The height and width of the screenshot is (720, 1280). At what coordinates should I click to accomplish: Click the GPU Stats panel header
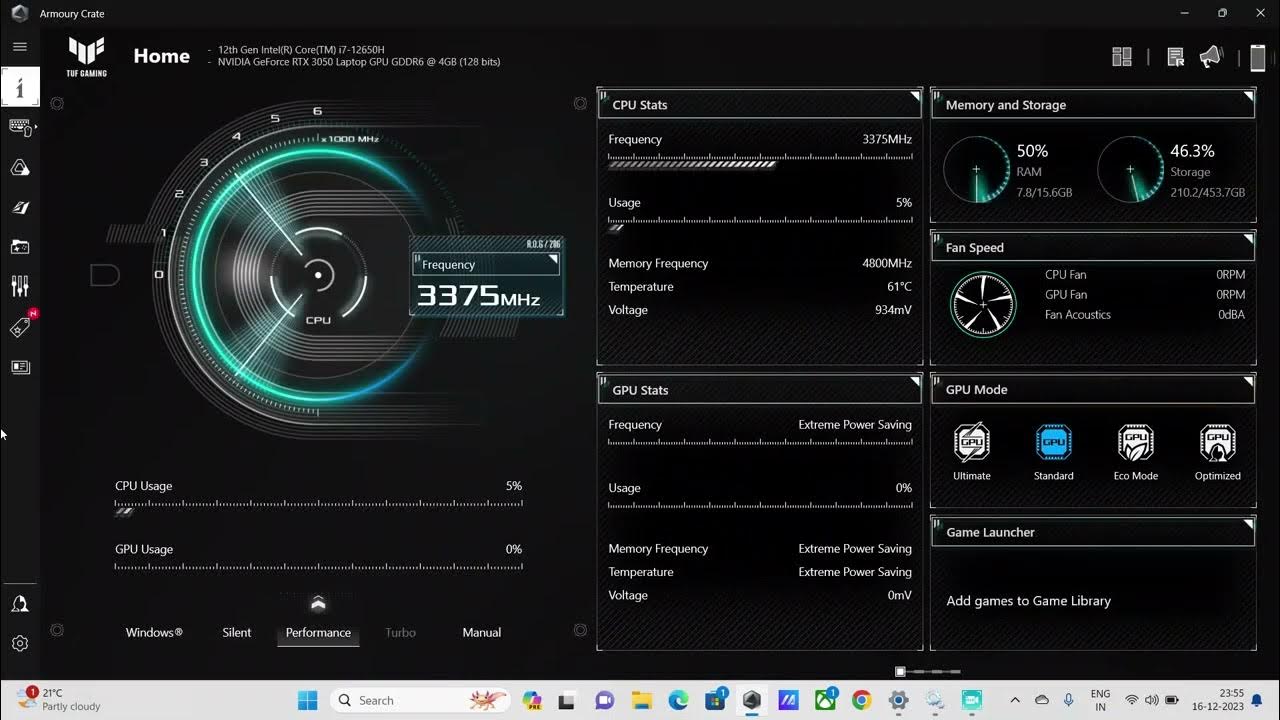760,390
